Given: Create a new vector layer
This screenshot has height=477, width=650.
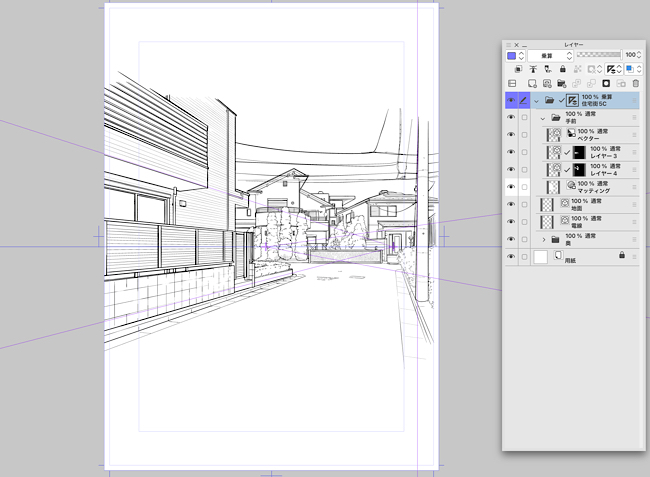Looking at the screenshot, I should coord(547,84).
